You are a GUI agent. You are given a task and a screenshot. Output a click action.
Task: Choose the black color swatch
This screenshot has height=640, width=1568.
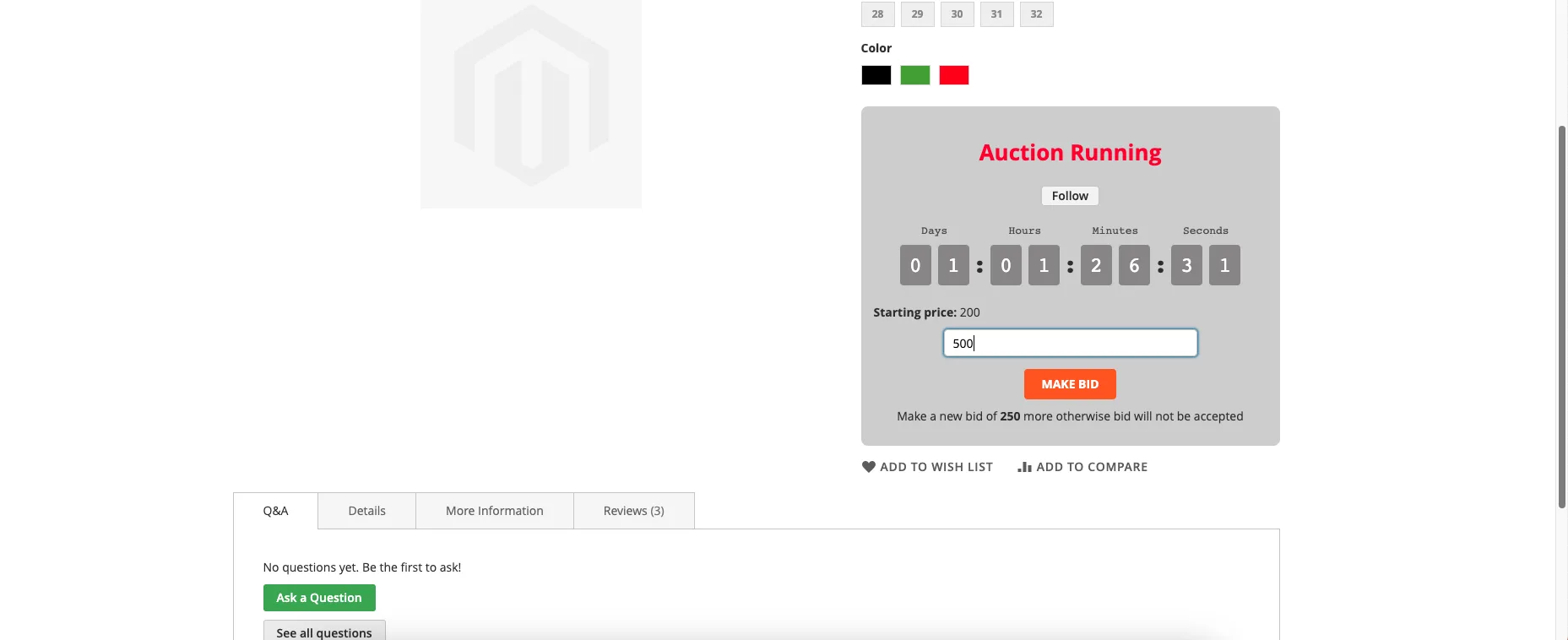click(x=876, y=75)
